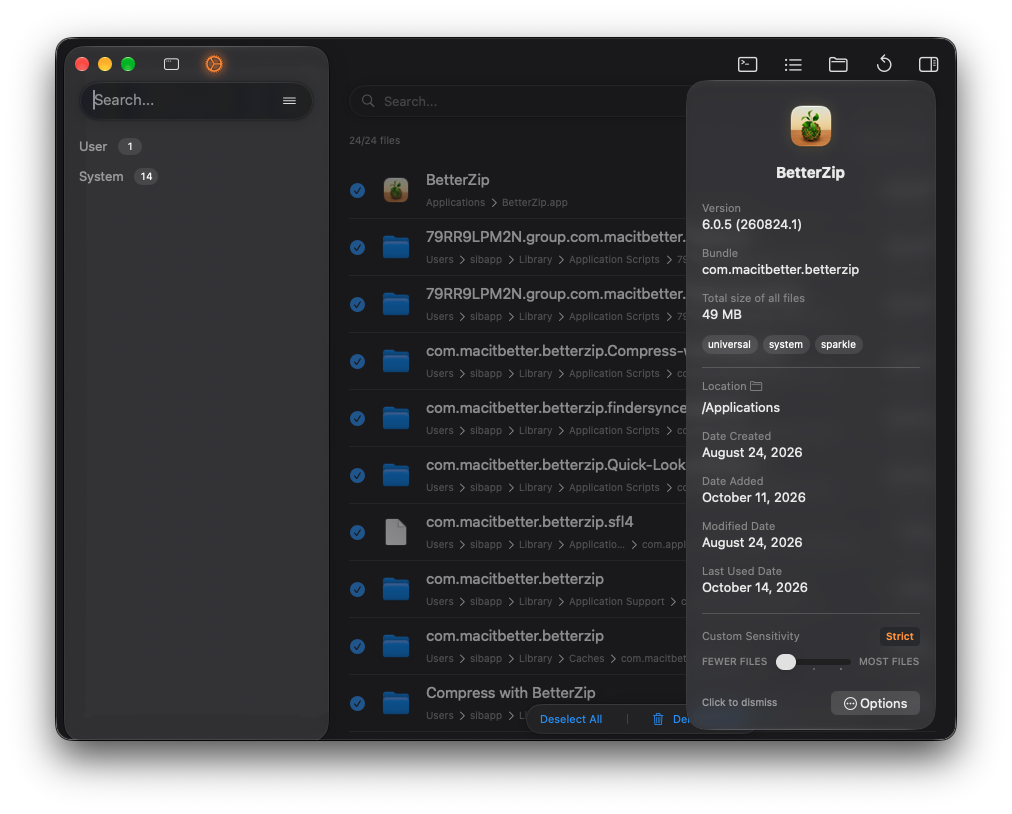
Task: Click the orange circular aperture icon
Action: (x=214, y=64)
